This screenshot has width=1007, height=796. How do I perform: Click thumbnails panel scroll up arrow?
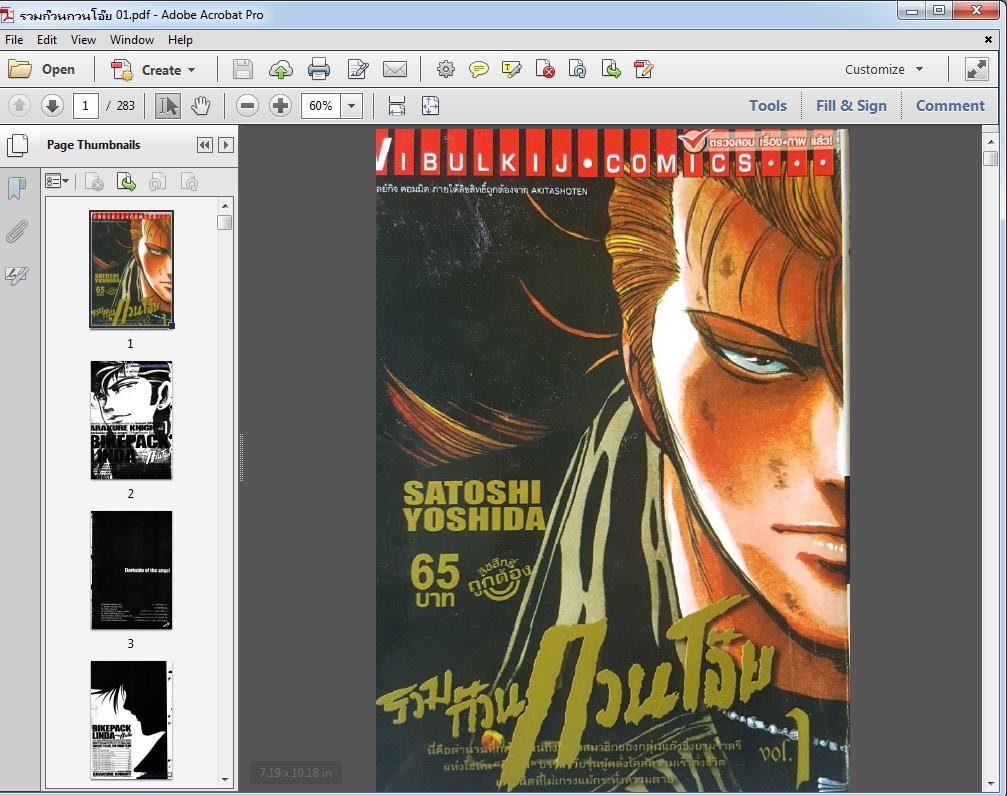[225, 206]
